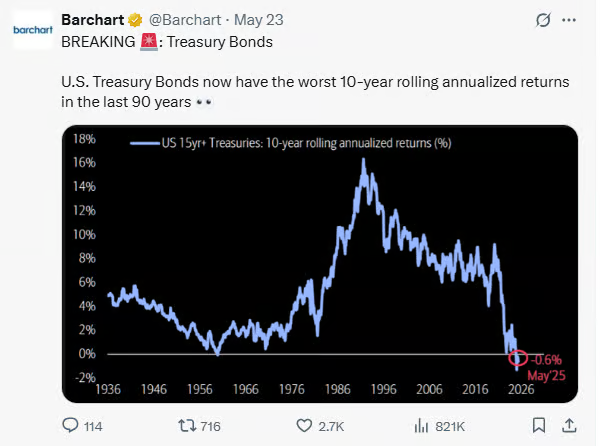Open the Treasury returns chart image

pyautogui.click(x=320, y=262)
